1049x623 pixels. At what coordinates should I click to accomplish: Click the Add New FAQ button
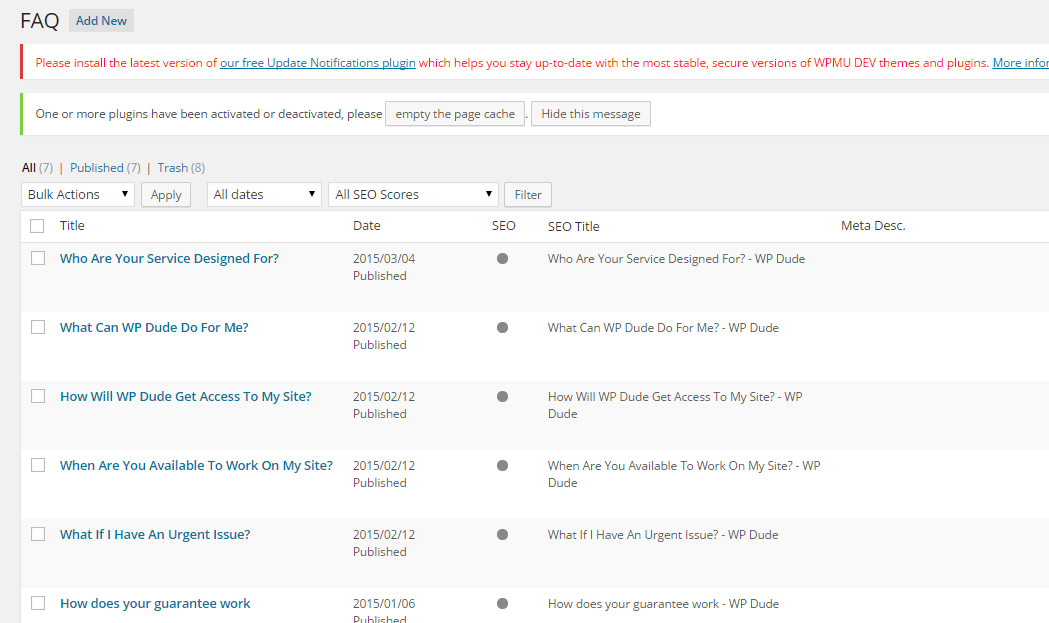[x=101, y=21]
